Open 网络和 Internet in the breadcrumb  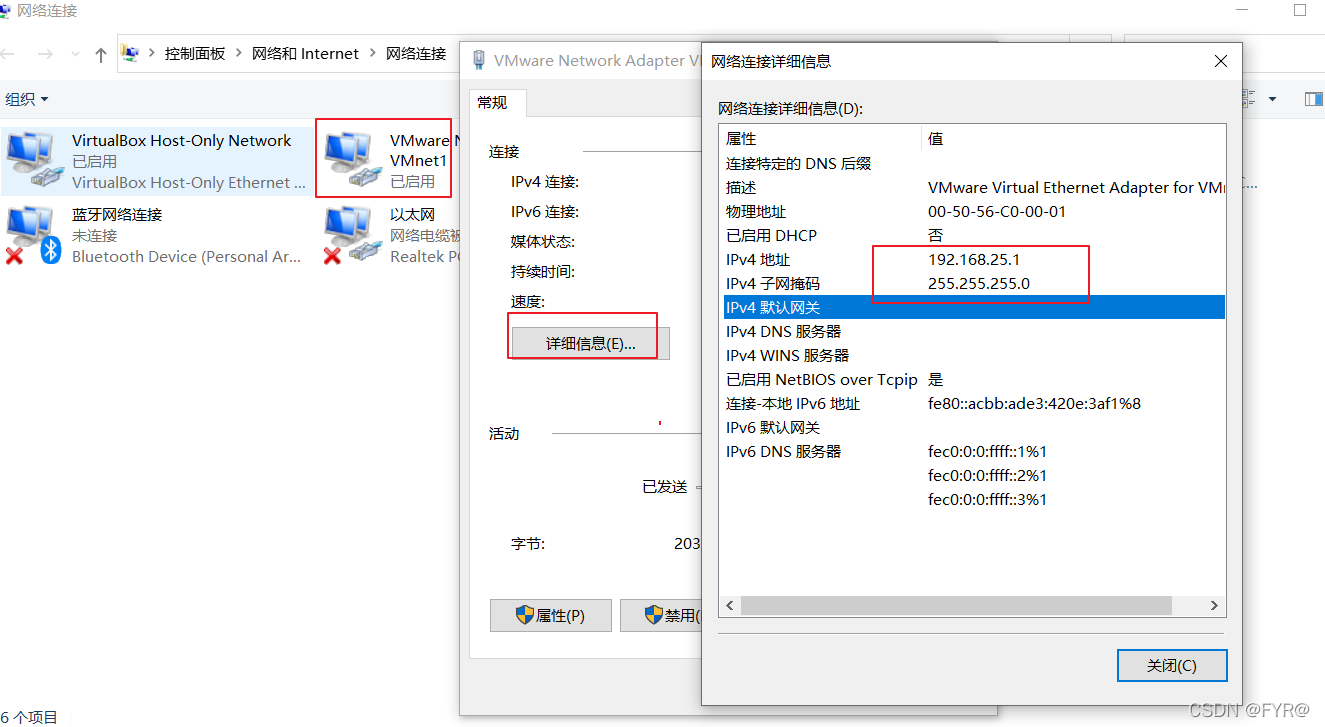[305, 54]
